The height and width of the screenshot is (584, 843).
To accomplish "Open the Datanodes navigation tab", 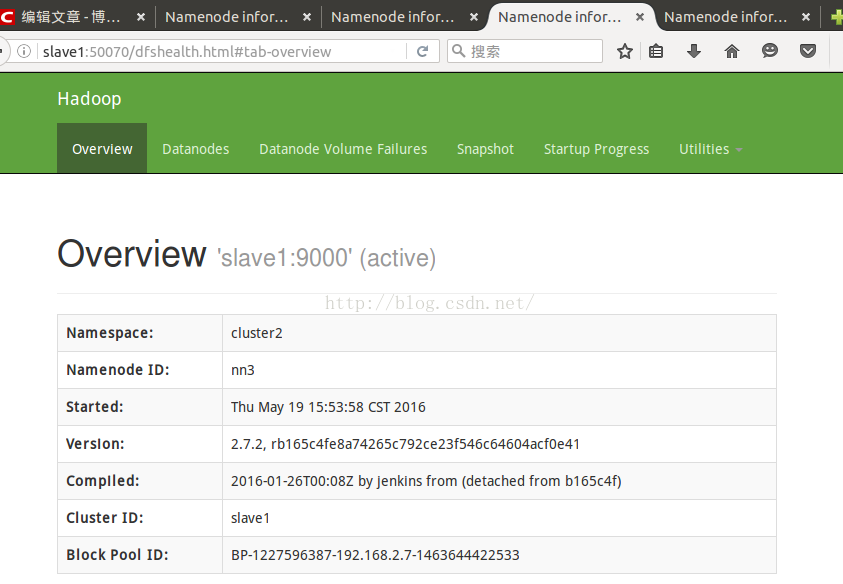I will (196, 149).
